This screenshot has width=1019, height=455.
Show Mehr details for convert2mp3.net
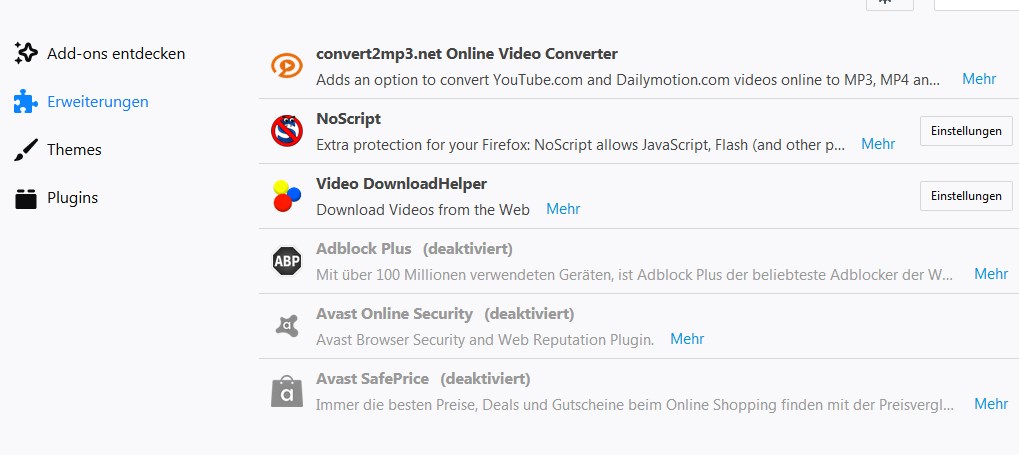979,79
